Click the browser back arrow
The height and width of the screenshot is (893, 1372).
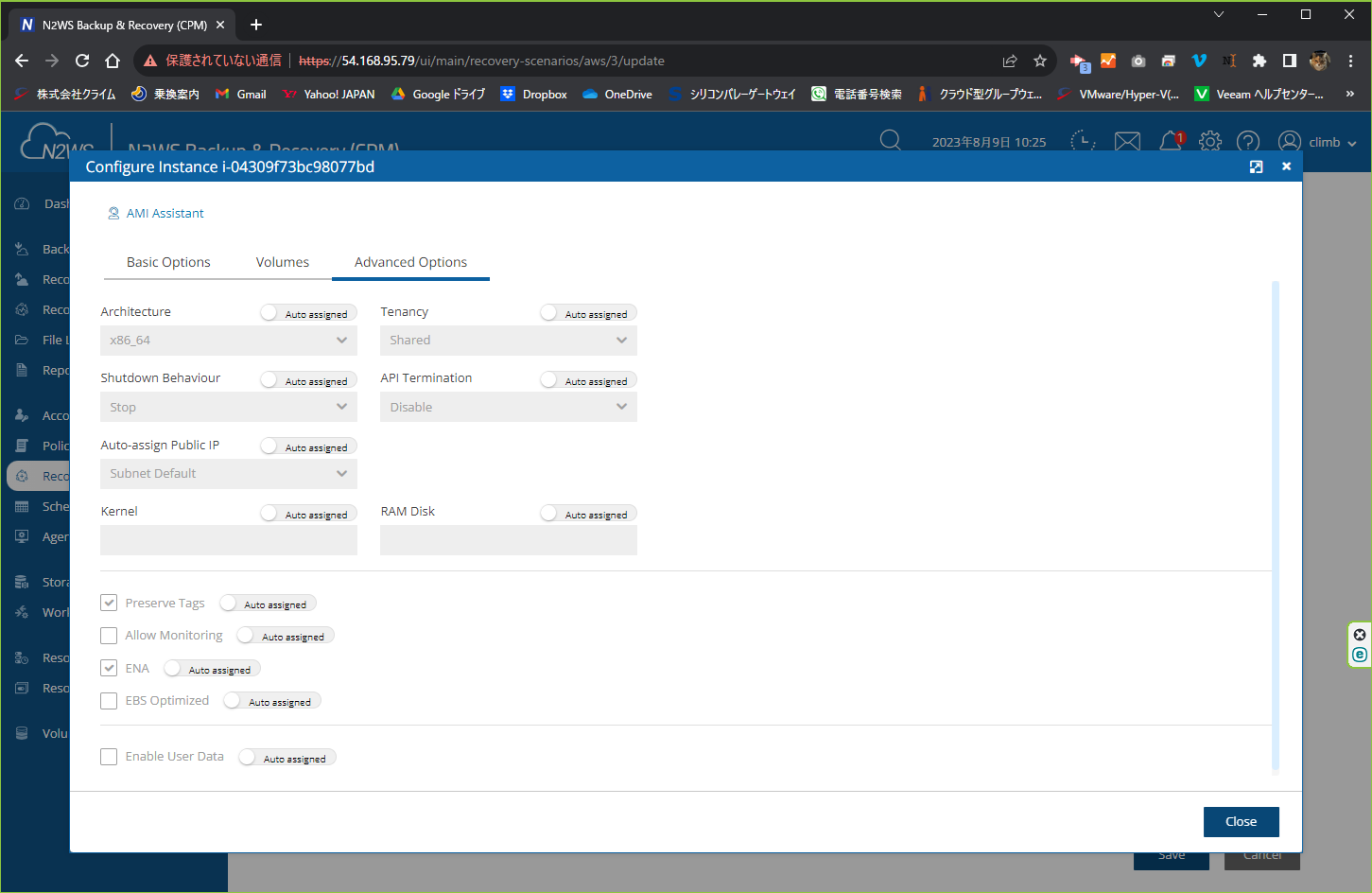pyautogui.click(x=22, y=61)
